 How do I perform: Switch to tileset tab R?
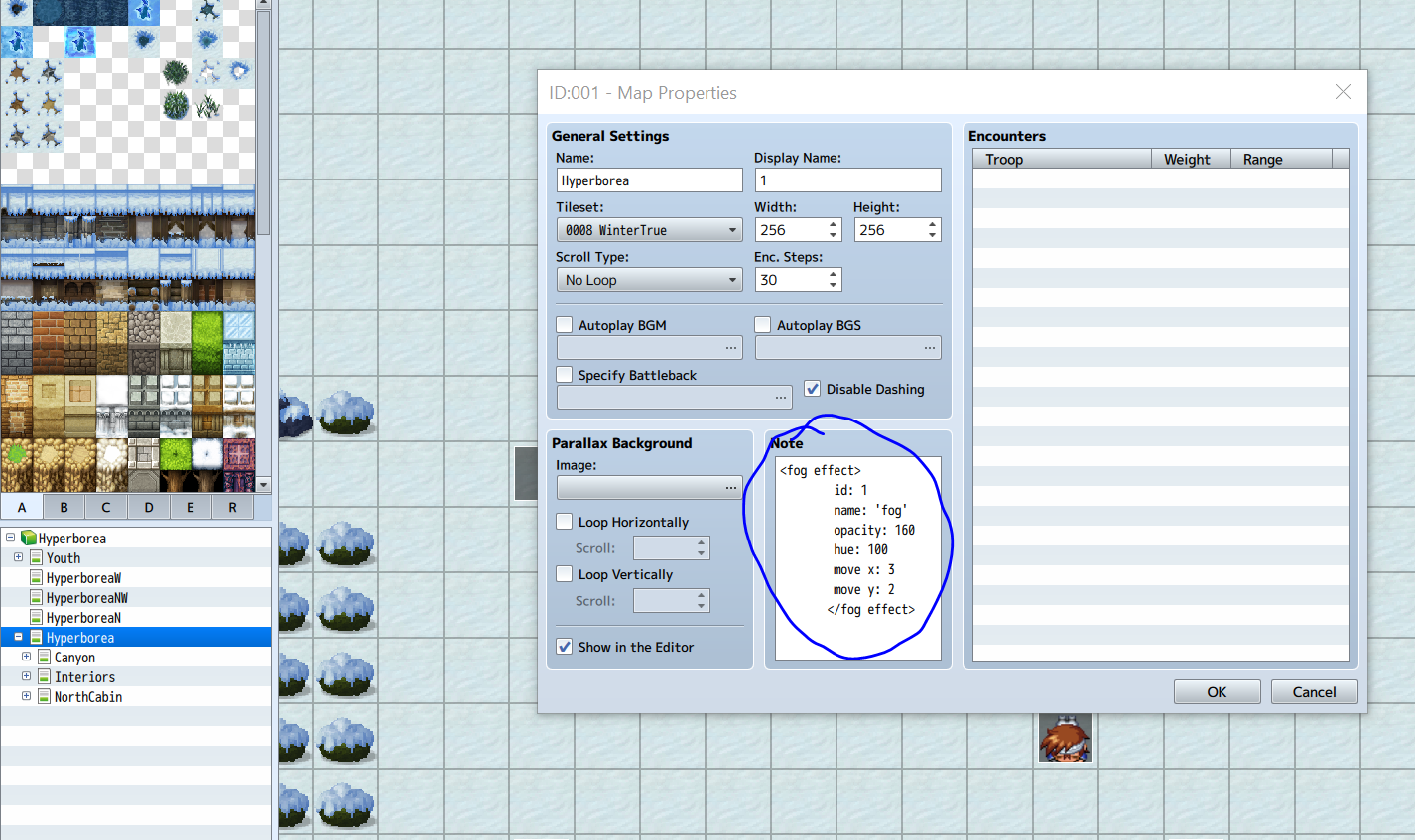(232, 507)
